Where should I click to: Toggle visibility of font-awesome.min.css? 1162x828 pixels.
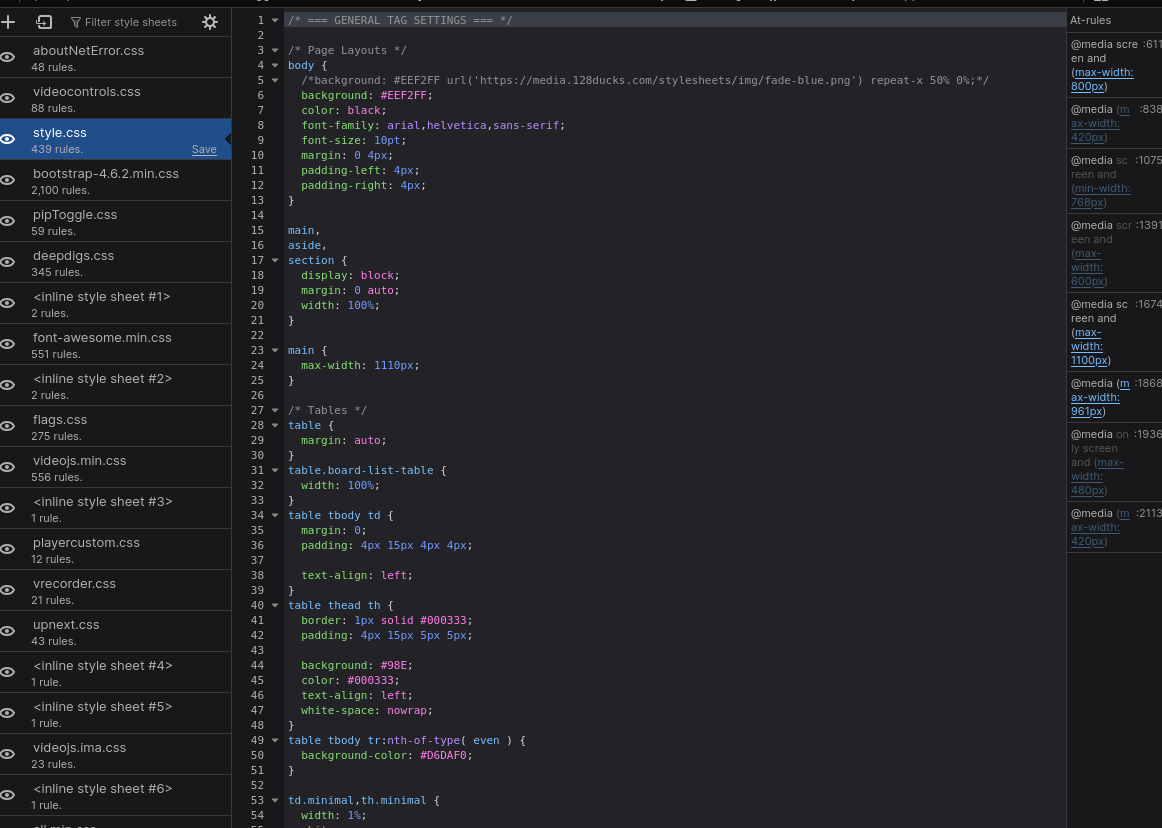pos(8,344)
